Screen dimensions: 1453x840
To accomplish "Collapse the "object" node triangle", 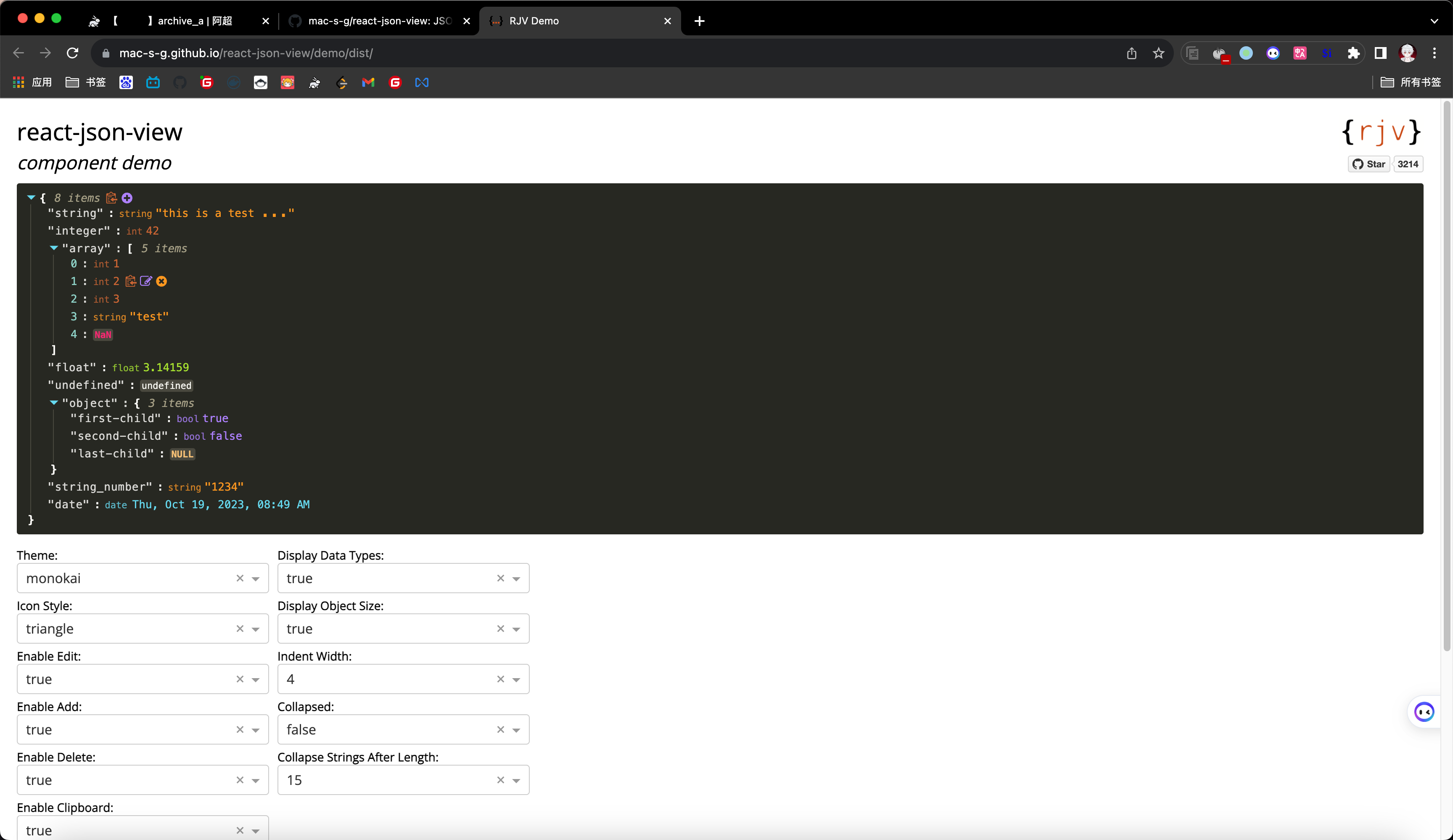I will pos(54,402).
